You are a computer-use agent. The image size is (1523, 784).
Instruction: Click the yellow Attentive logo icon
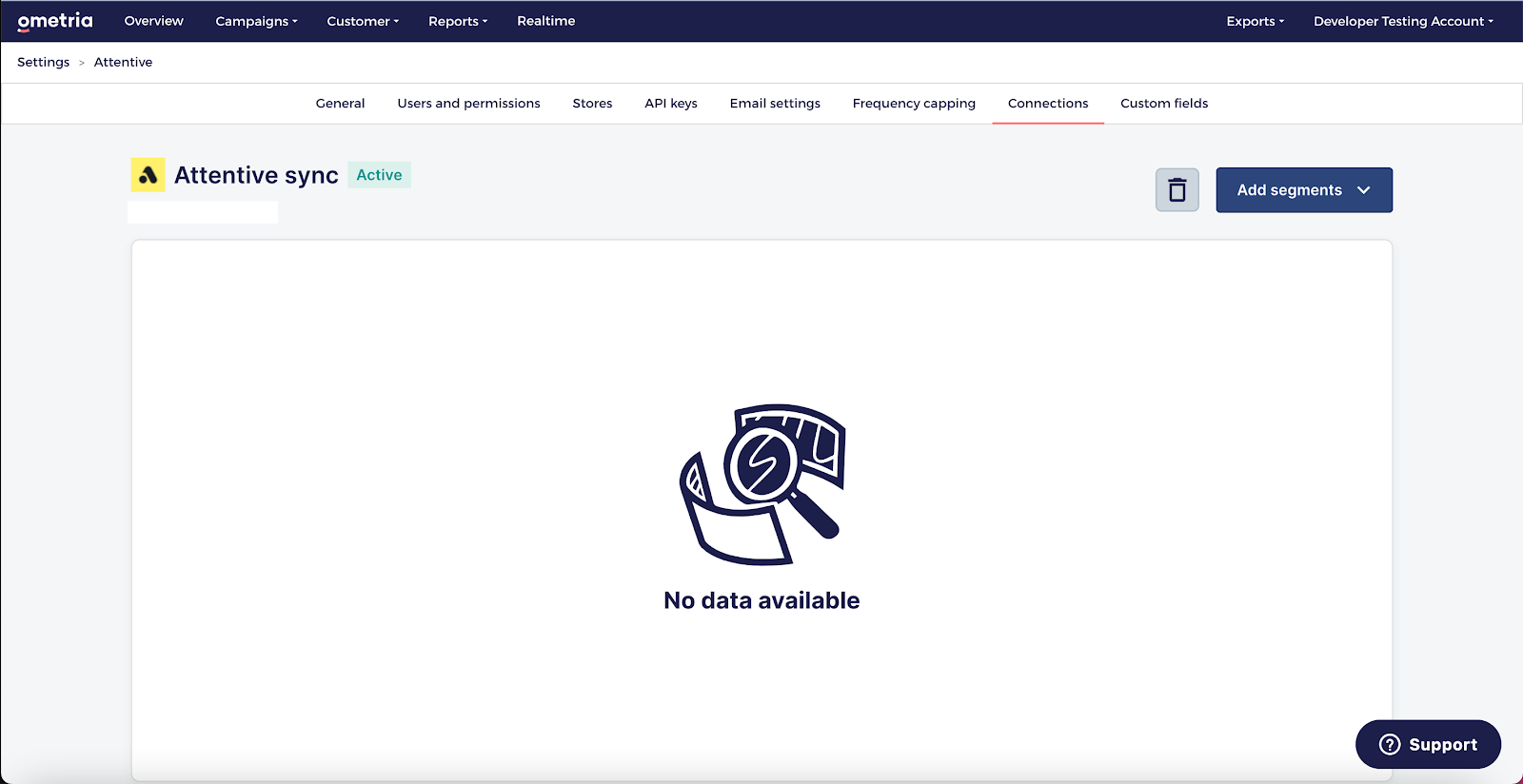(x=148, y=175)
